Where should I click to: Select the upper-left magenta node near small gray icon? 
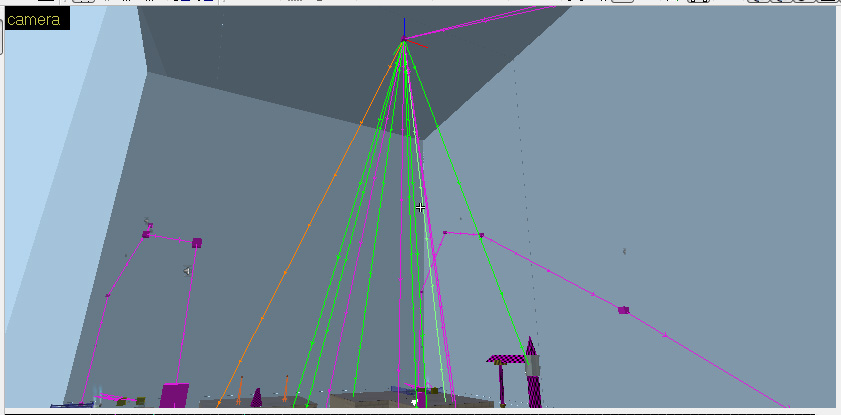[146, 235]
